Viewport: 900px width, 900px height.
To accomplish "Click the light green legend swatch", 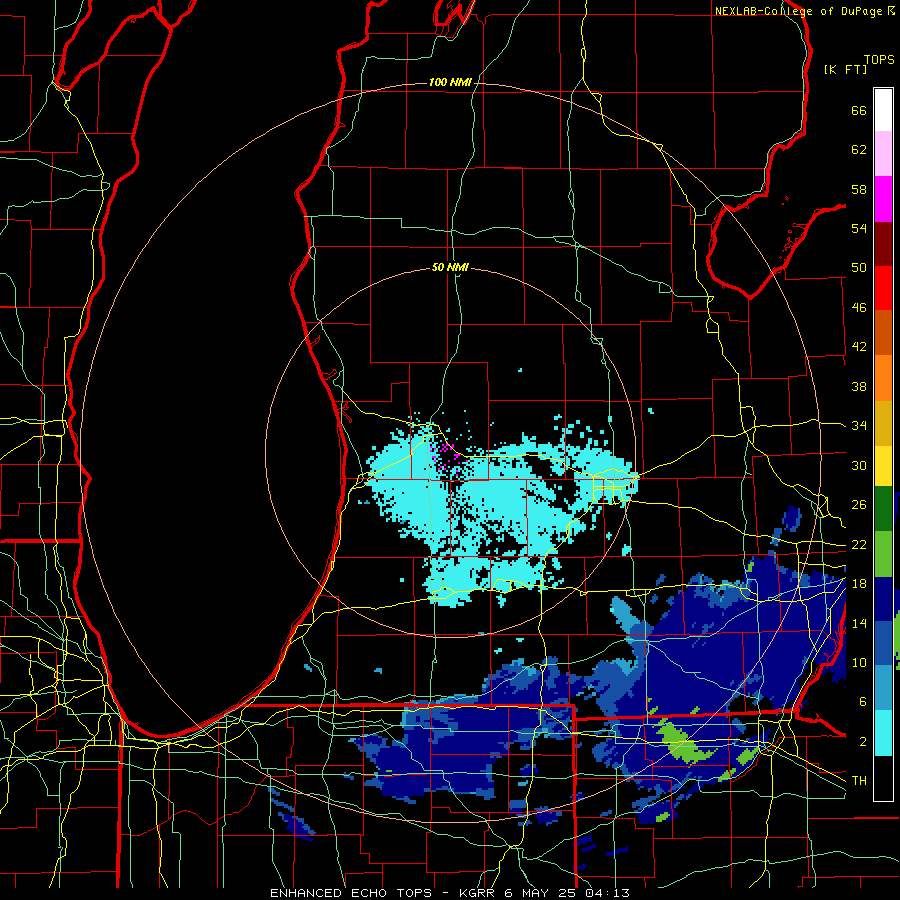I will [x=883, y=554].
